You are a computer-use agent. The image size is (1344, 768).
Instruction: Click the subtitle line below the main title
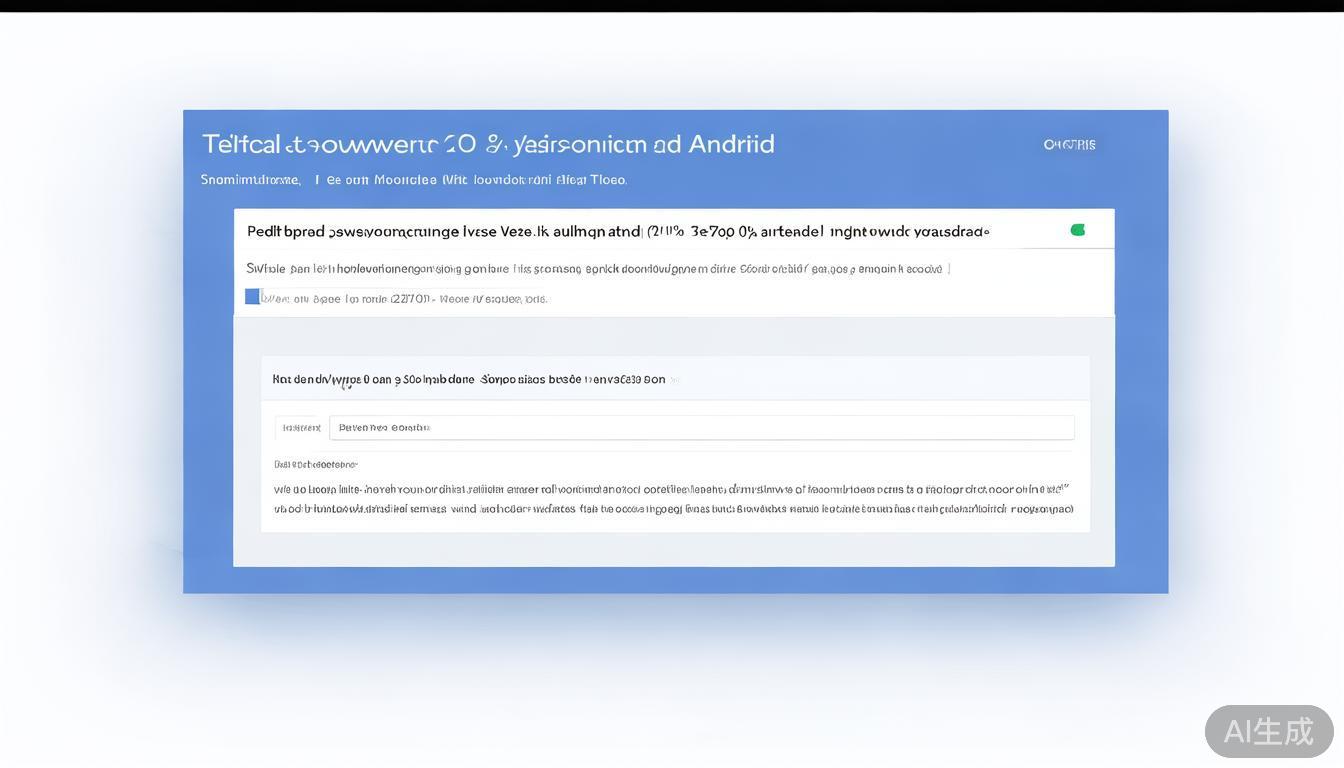413,180
